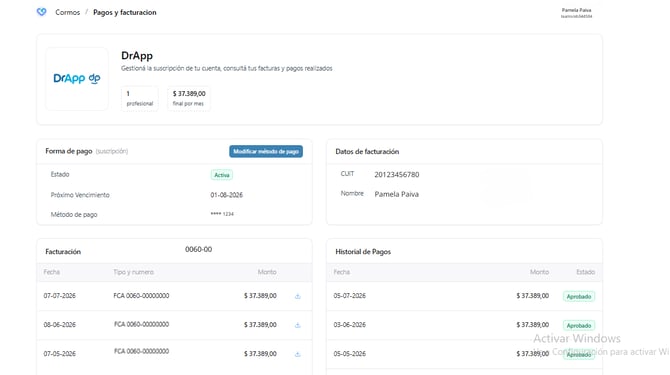Select Pagos y facturacion breadcrumb
Image resolution: width=670 pixels, height=375 pixels.
(125, 12)
